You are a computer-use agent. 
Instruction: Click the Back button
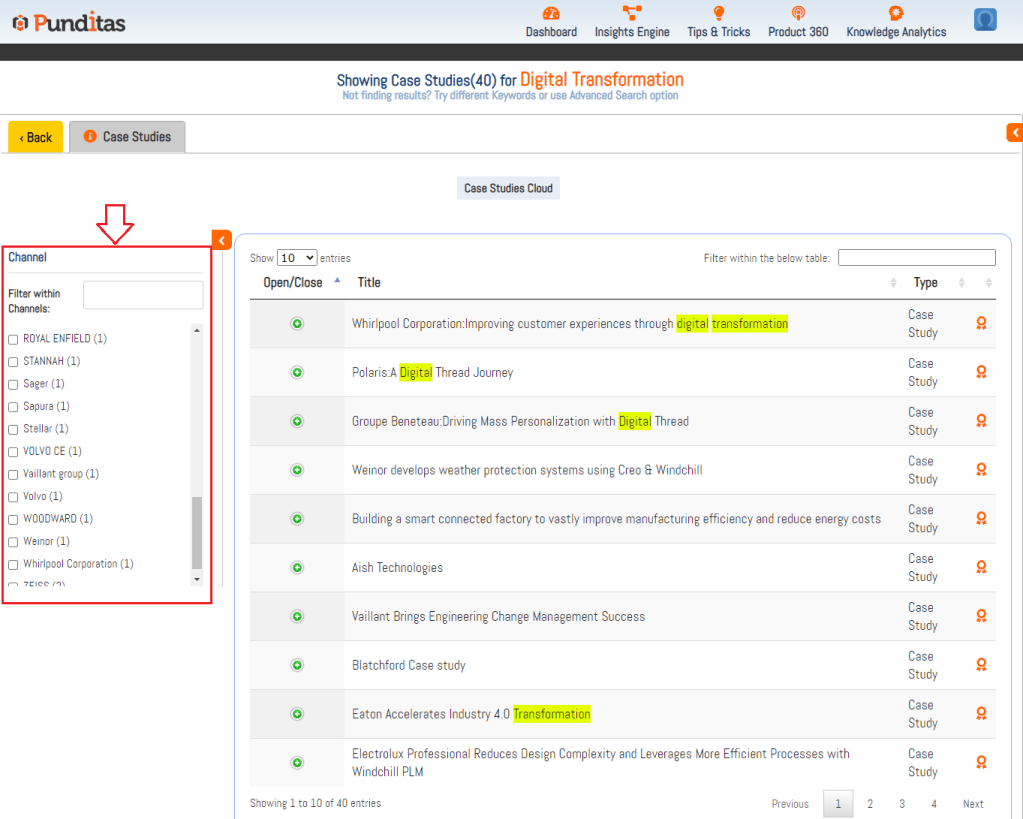[x=36, y=137]
